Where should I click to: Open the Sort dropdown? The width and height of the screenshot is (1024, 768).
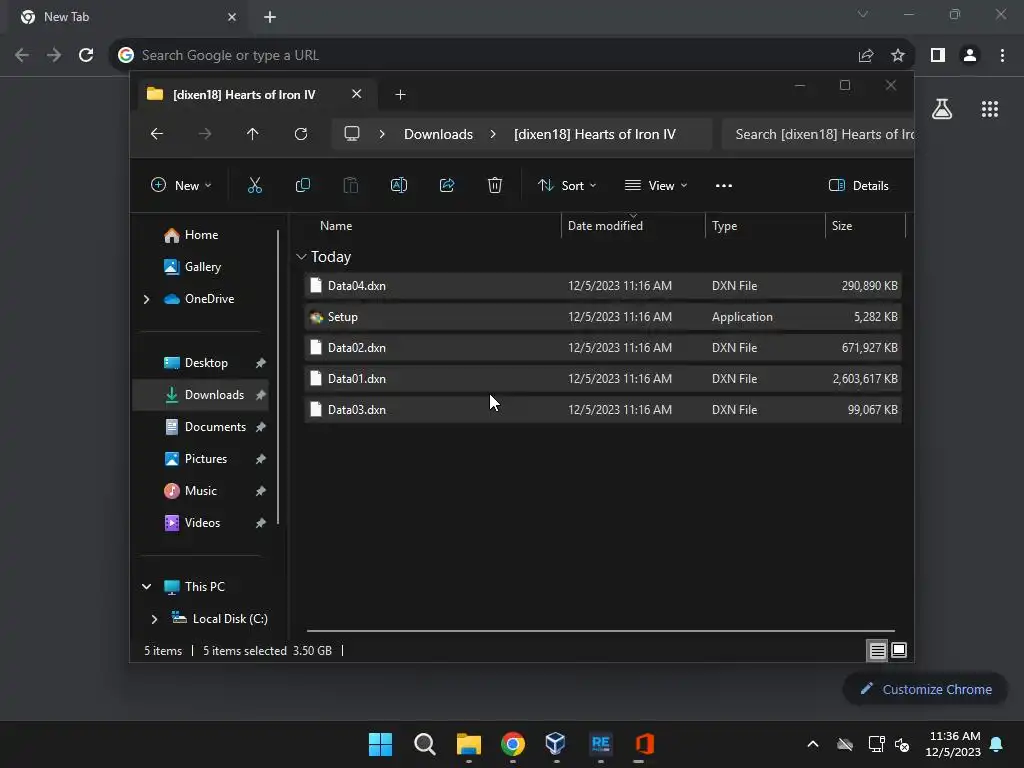[567, 185]
